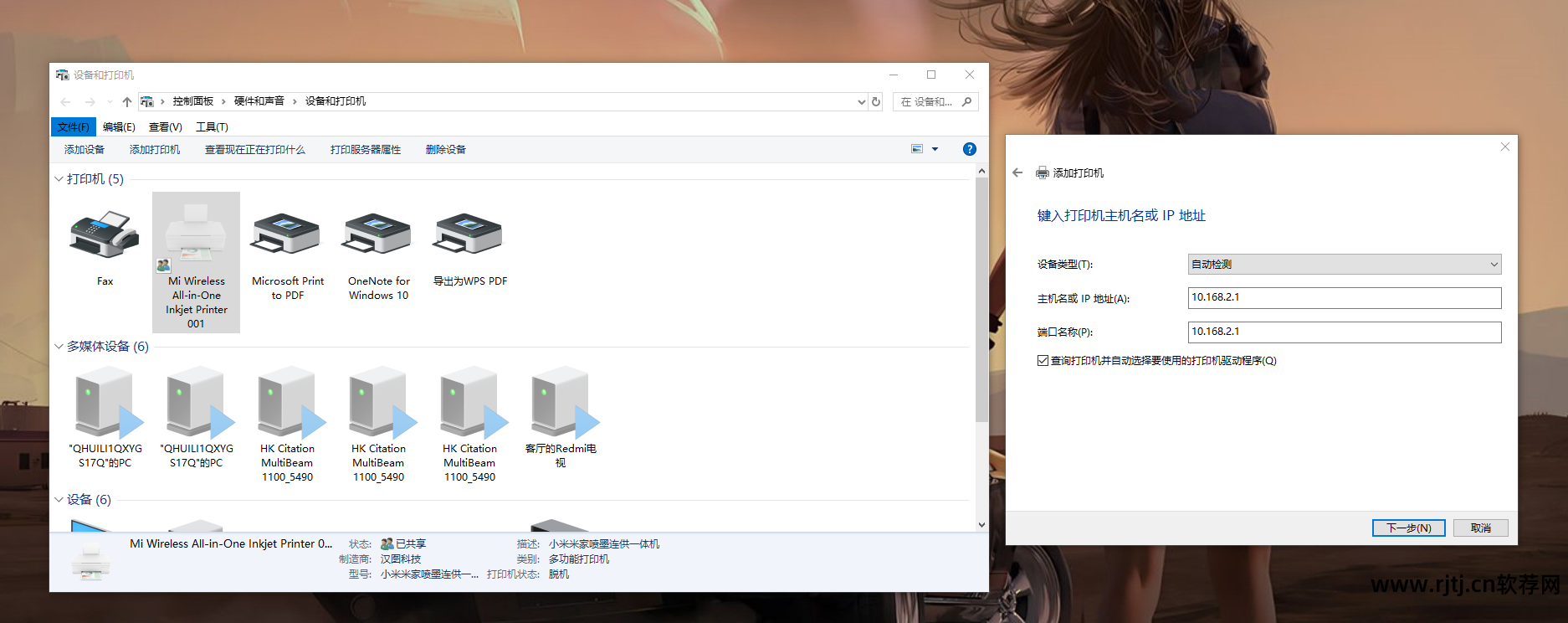This screenshot has width=1568, height=623.
Task: Click the printer icon beside 添加打印机 title
Action: [1043, 172]
